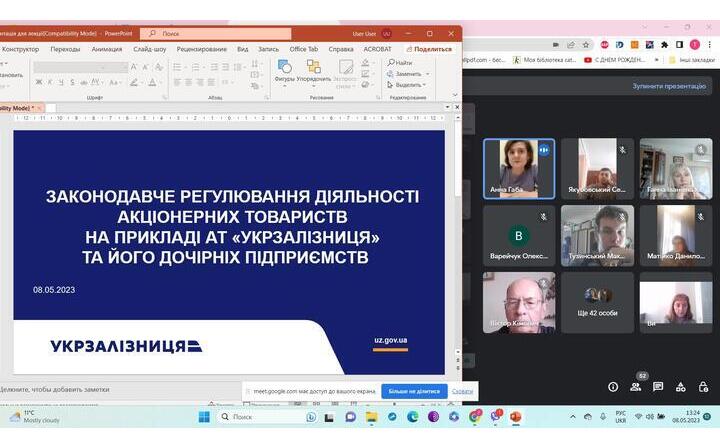Open the chat panel in Google Meet
Screen dimensions: 720x448
point(658,387)
